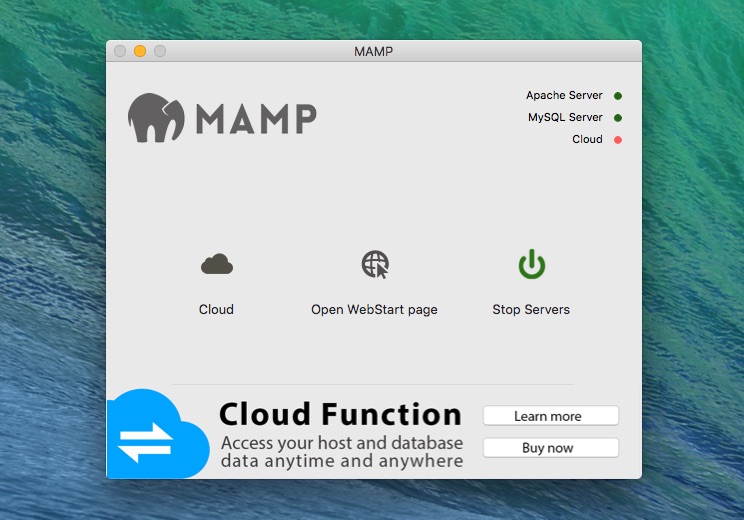Screen dimensions: 744x520
Task: Click the red Cloud status indicator
Action: pos(618,140)
